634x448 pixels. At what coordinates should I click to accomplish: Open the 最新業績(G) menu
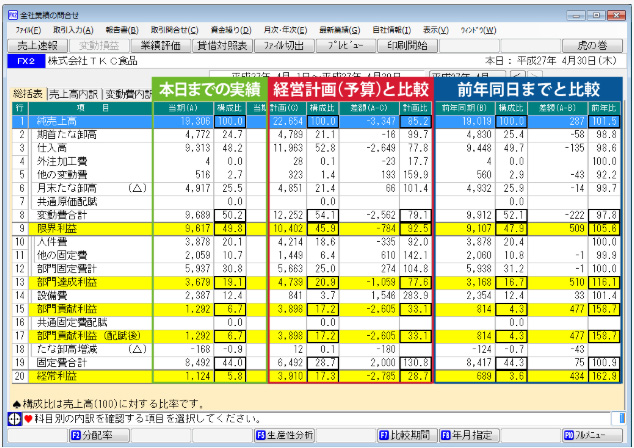pyautogui.click(x=339, y=30)
